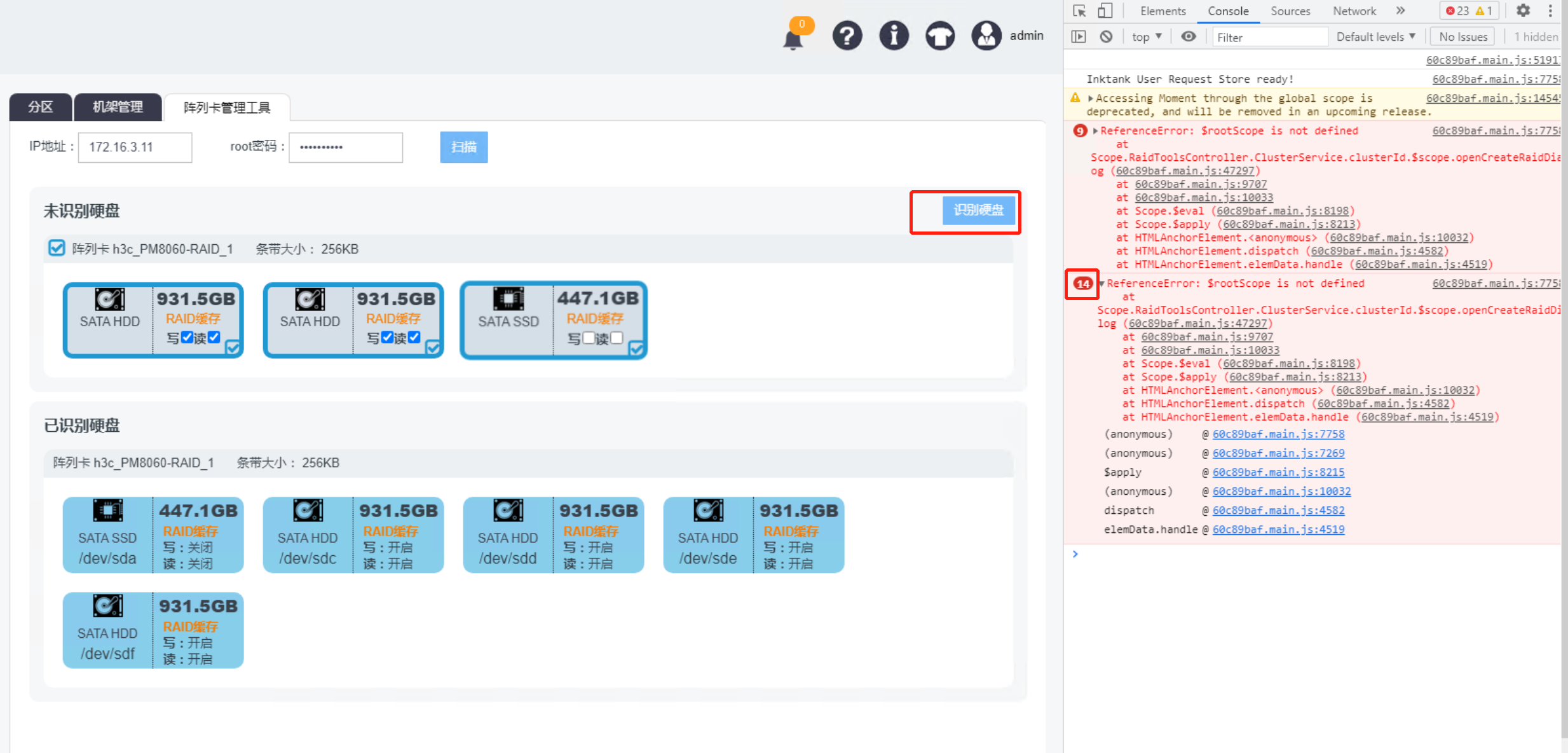Click the info circle icon
Viewport: 1568px width, 753px height.
(x=894, y=36)
